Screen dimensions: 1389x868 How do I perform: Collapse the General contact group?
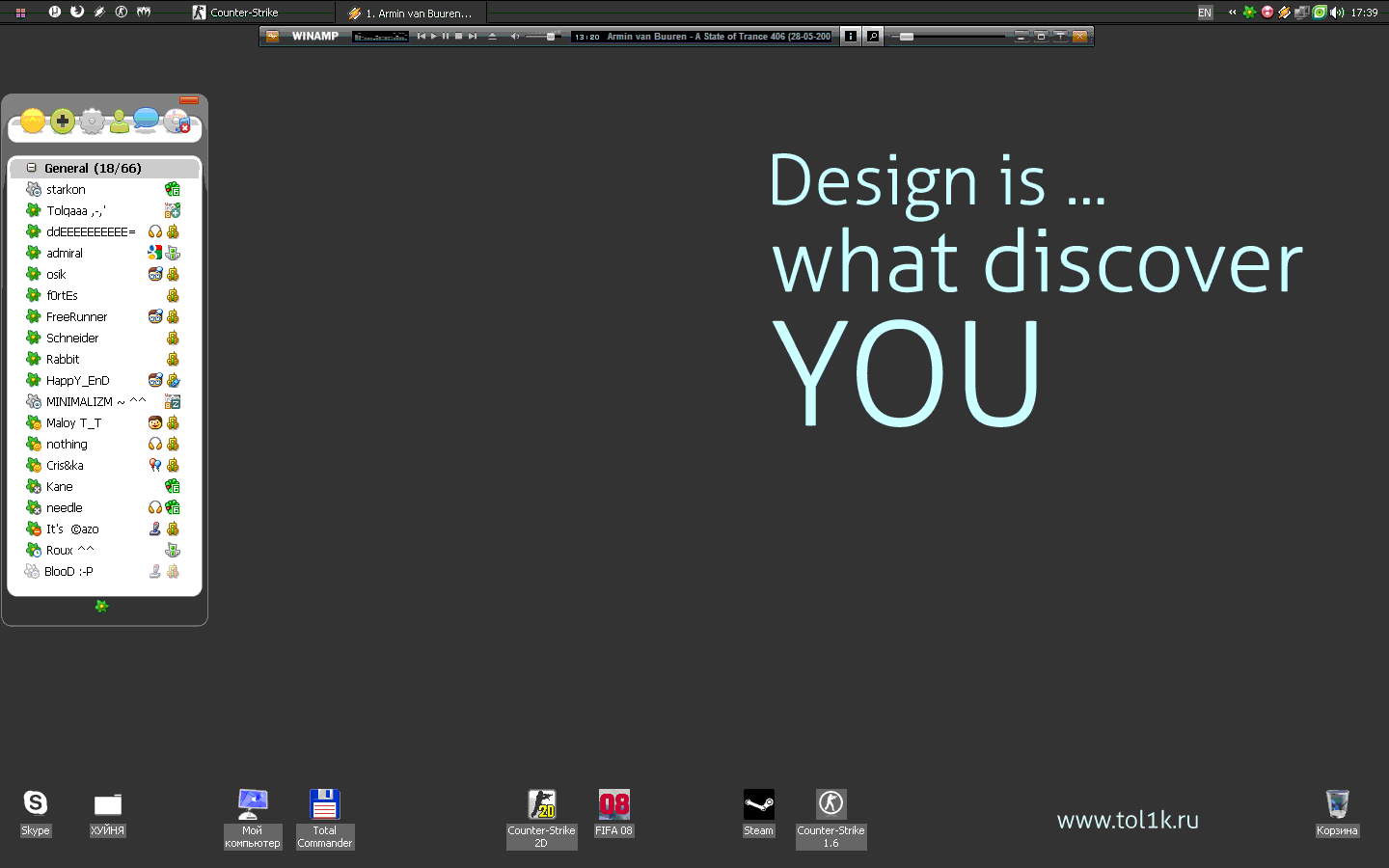point(31,168)
